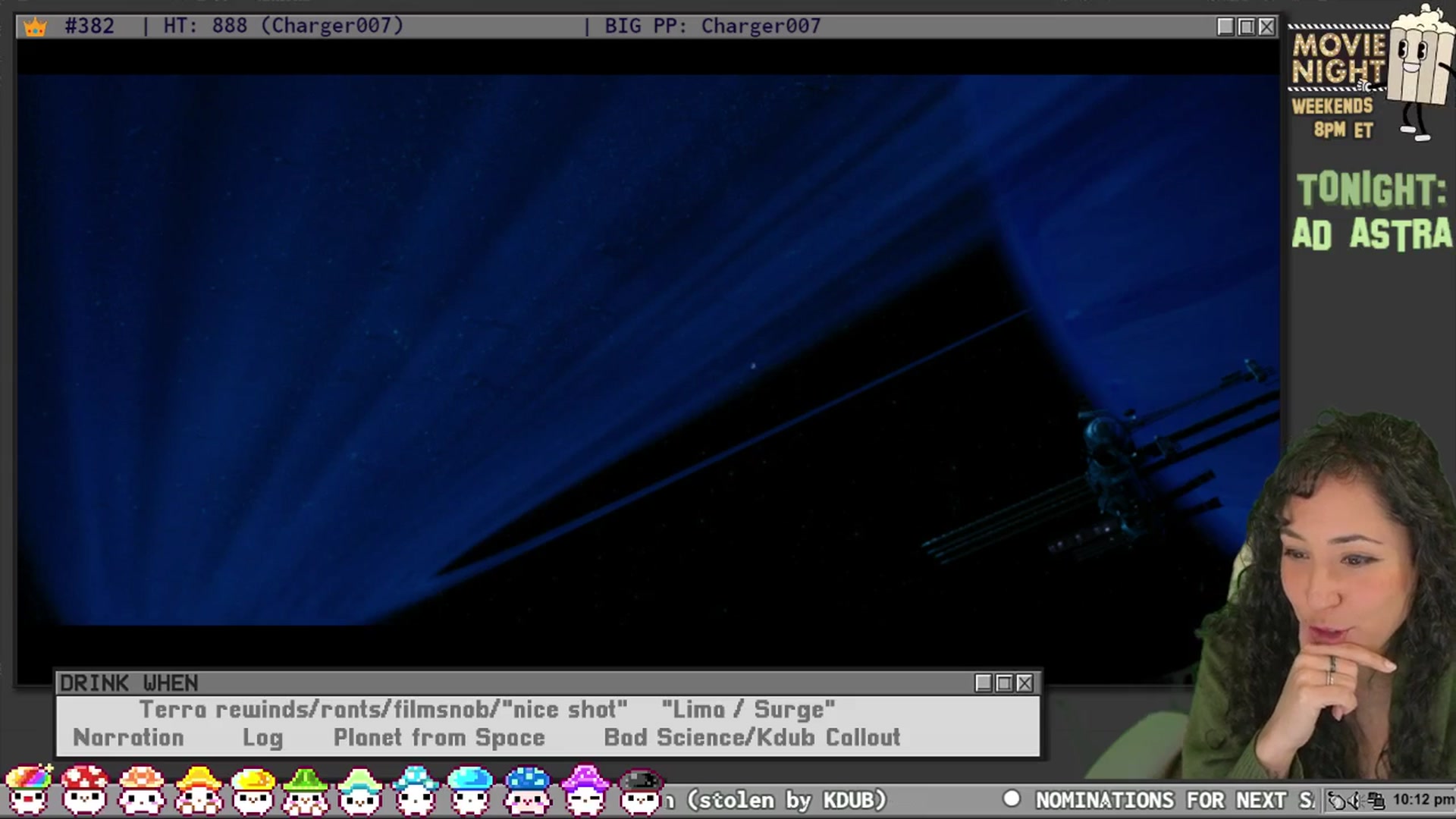
Task: Click the "Planet from Space" drink rule
Action: [439, 737]
